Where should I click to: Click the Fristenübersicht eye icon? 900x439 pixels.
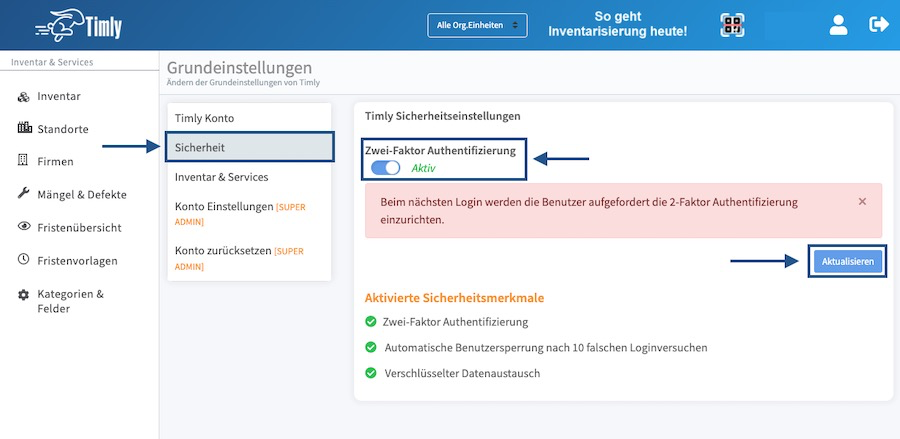[24, 226]
